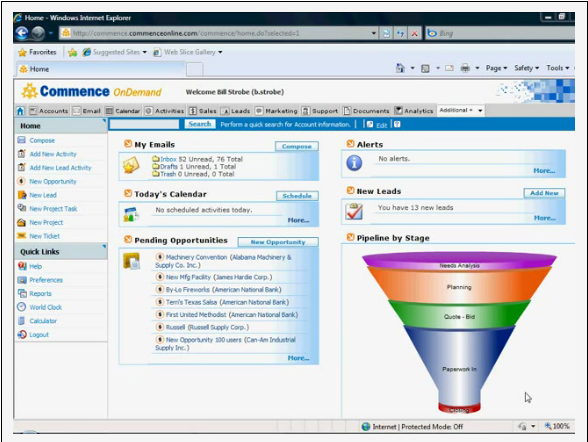
Task: Click the Add New button in New Leads
Action: click(x=544, y=193)
